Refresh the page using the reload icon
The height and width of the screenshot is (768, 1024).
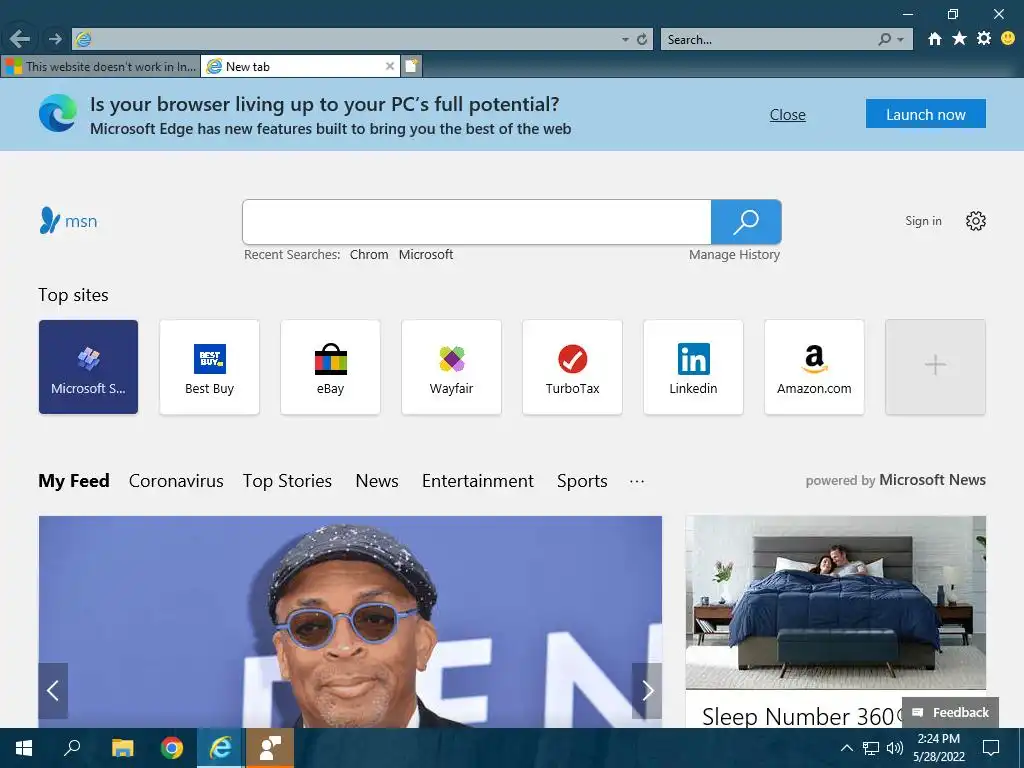[642, 40]
